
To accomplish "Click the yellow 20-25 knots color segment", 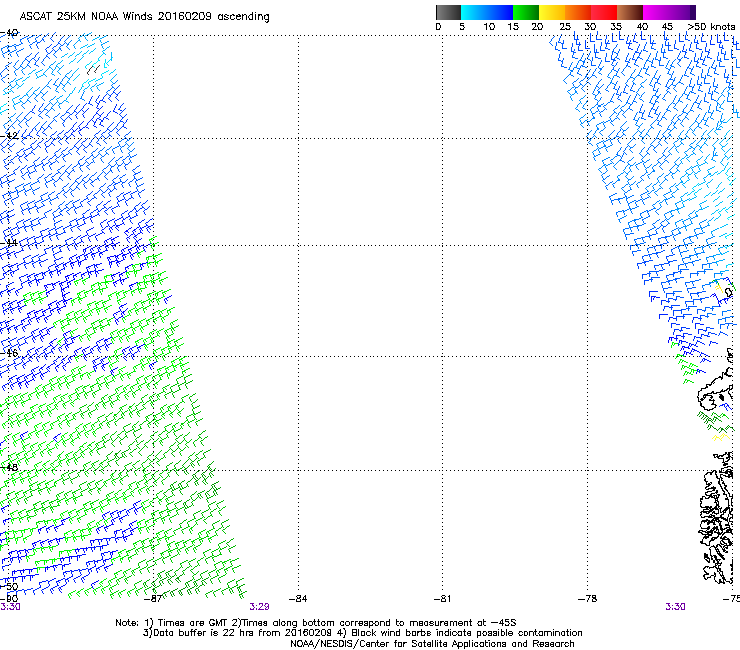I will [x=552, y=12].
